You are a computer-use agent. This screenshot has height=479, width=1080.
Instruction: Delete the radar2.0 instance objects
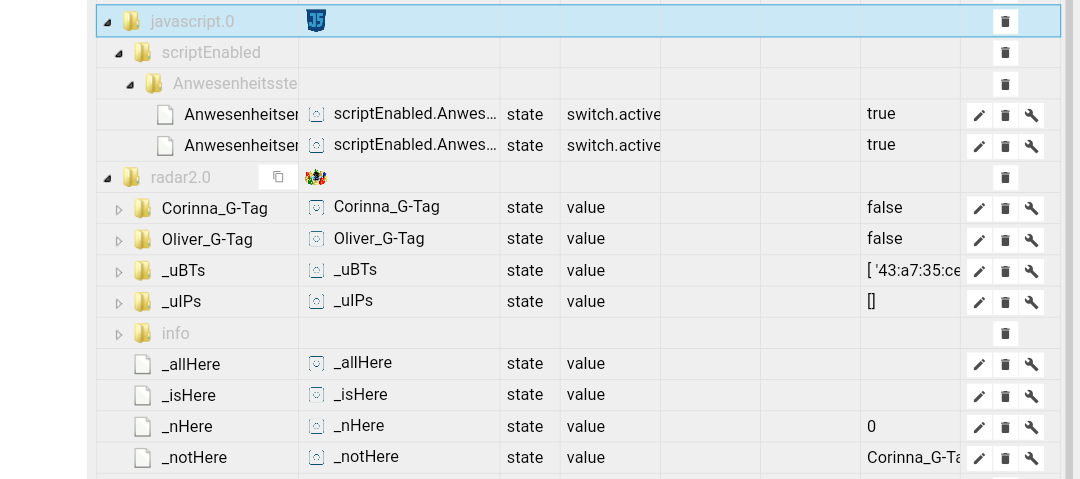coord(1005,178)
